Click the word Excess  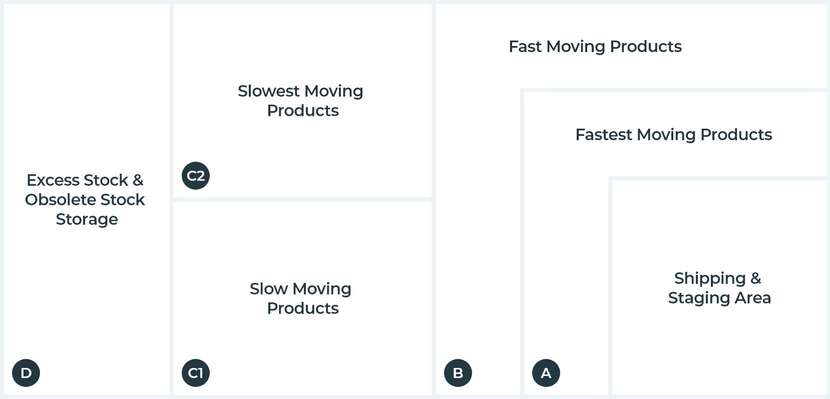click(53, 180)
